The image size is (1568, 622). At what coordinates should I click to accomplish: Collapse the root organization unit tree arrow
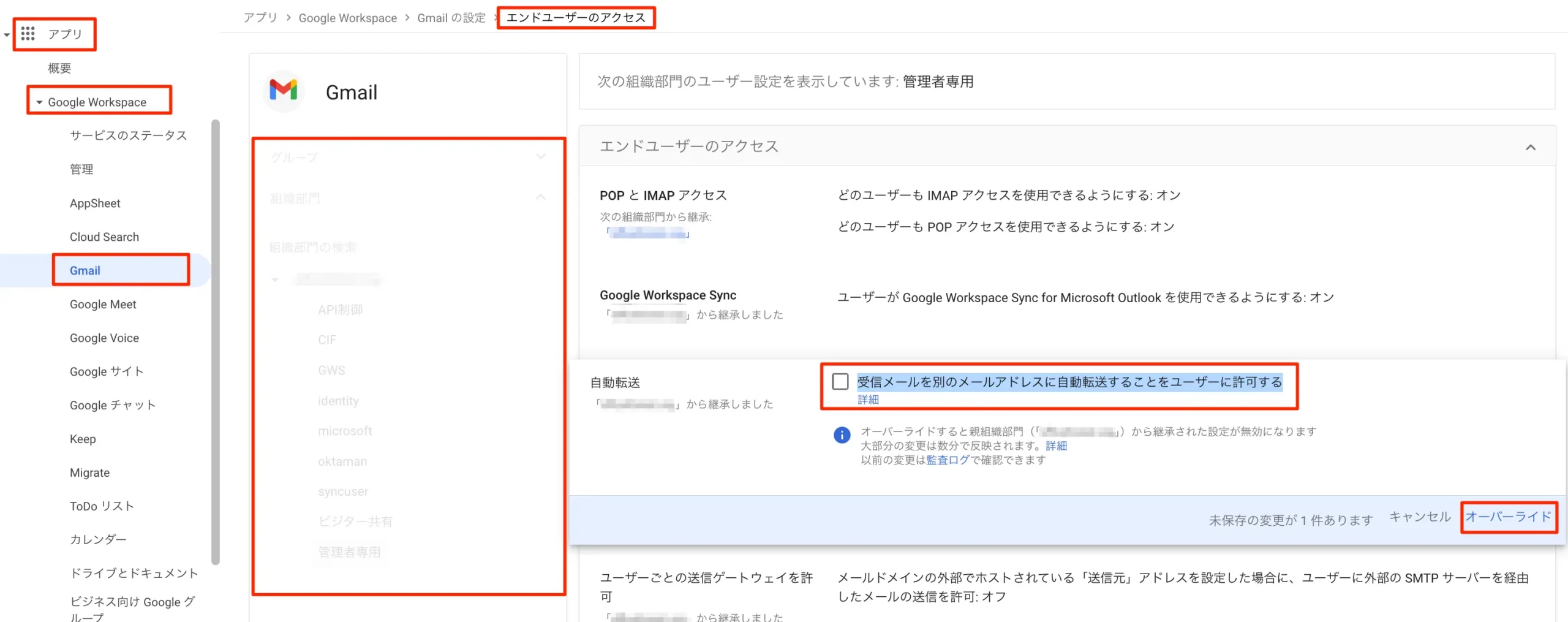pos(275,280)
